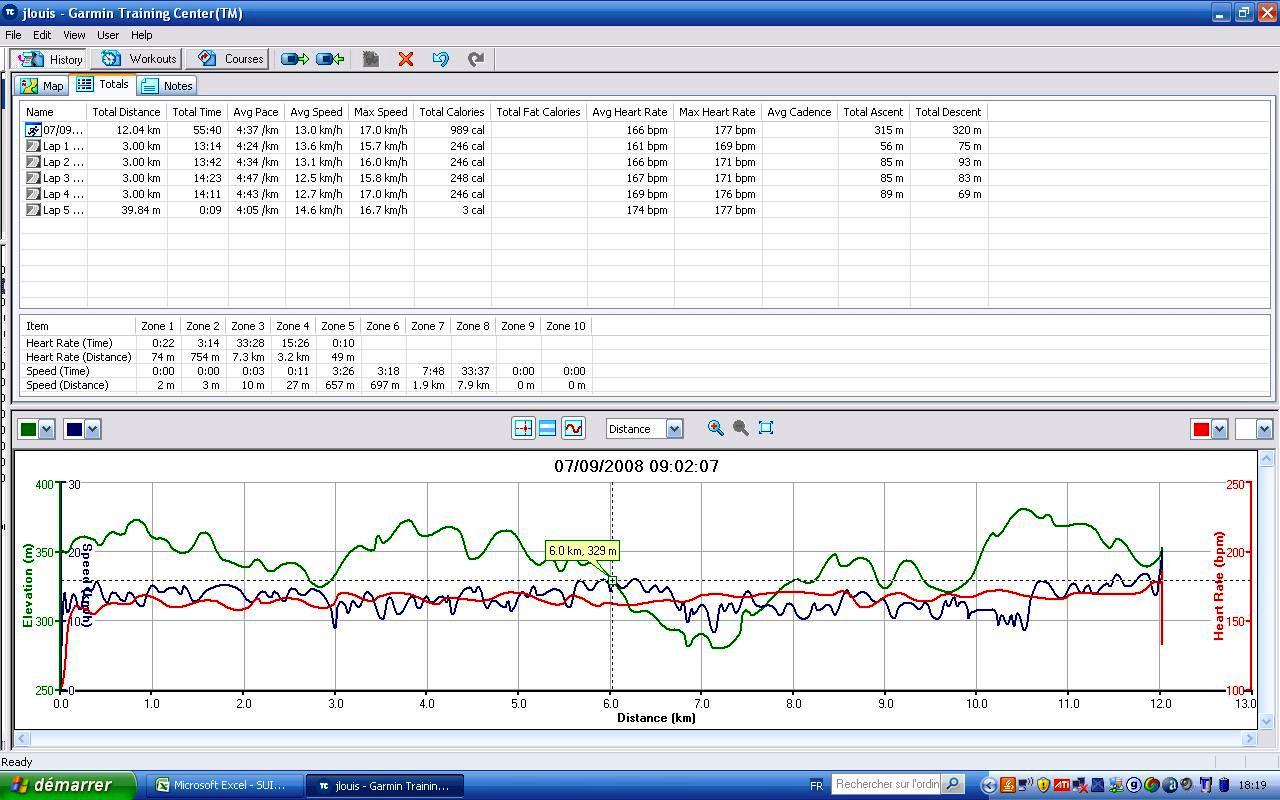The width and height of the screenshot is (1280, 800).
Task: Click the ATI icon in the system tray
Action: (1062, 785)
